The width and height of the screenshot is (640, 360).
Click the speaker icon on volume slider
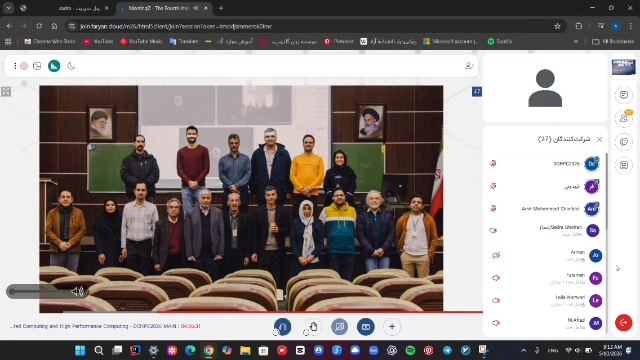point(77,291)
